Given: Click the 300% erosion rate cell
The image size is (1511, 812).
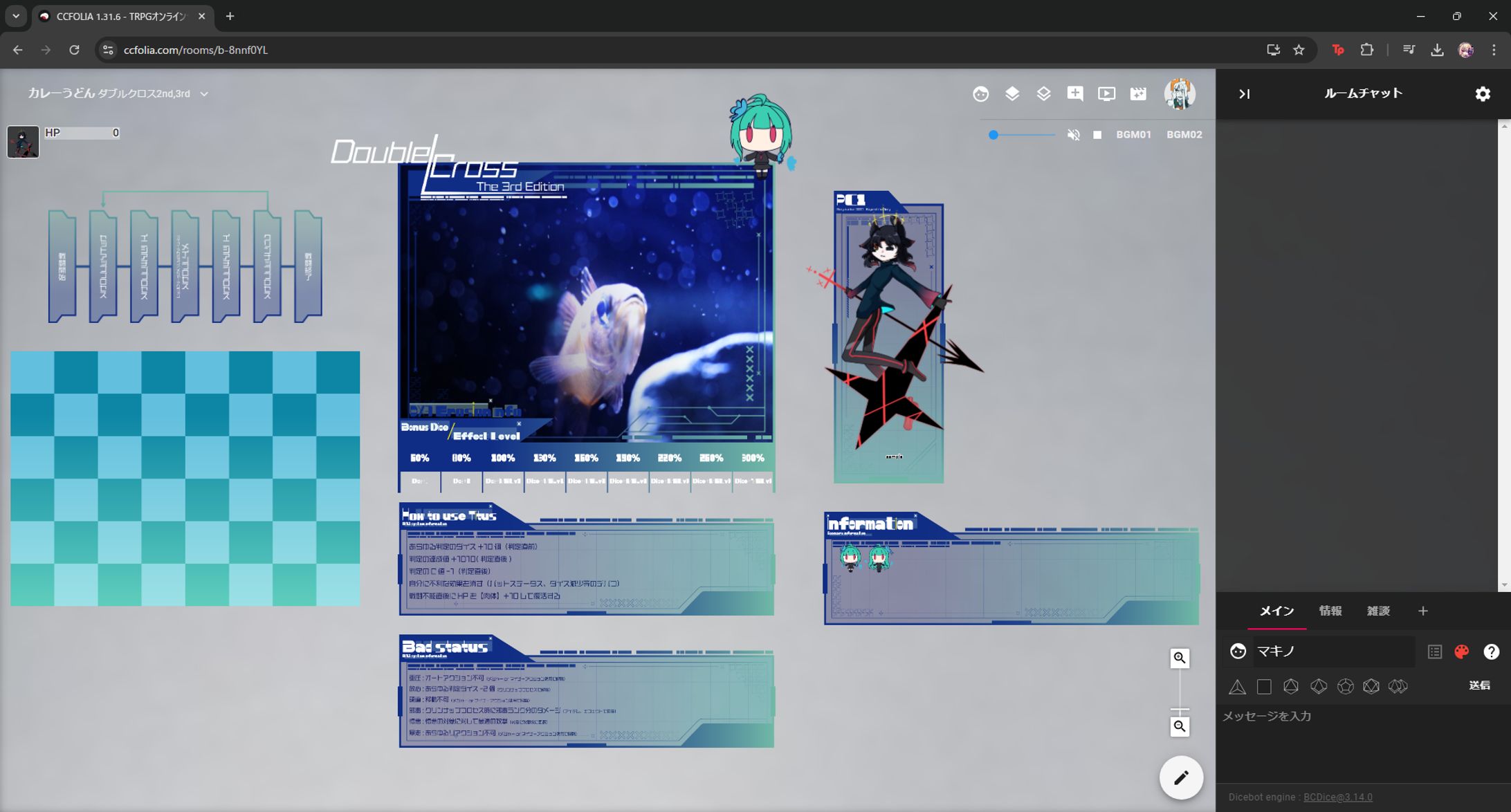Looking at the screenshot, I should click(x=753, y=458).
